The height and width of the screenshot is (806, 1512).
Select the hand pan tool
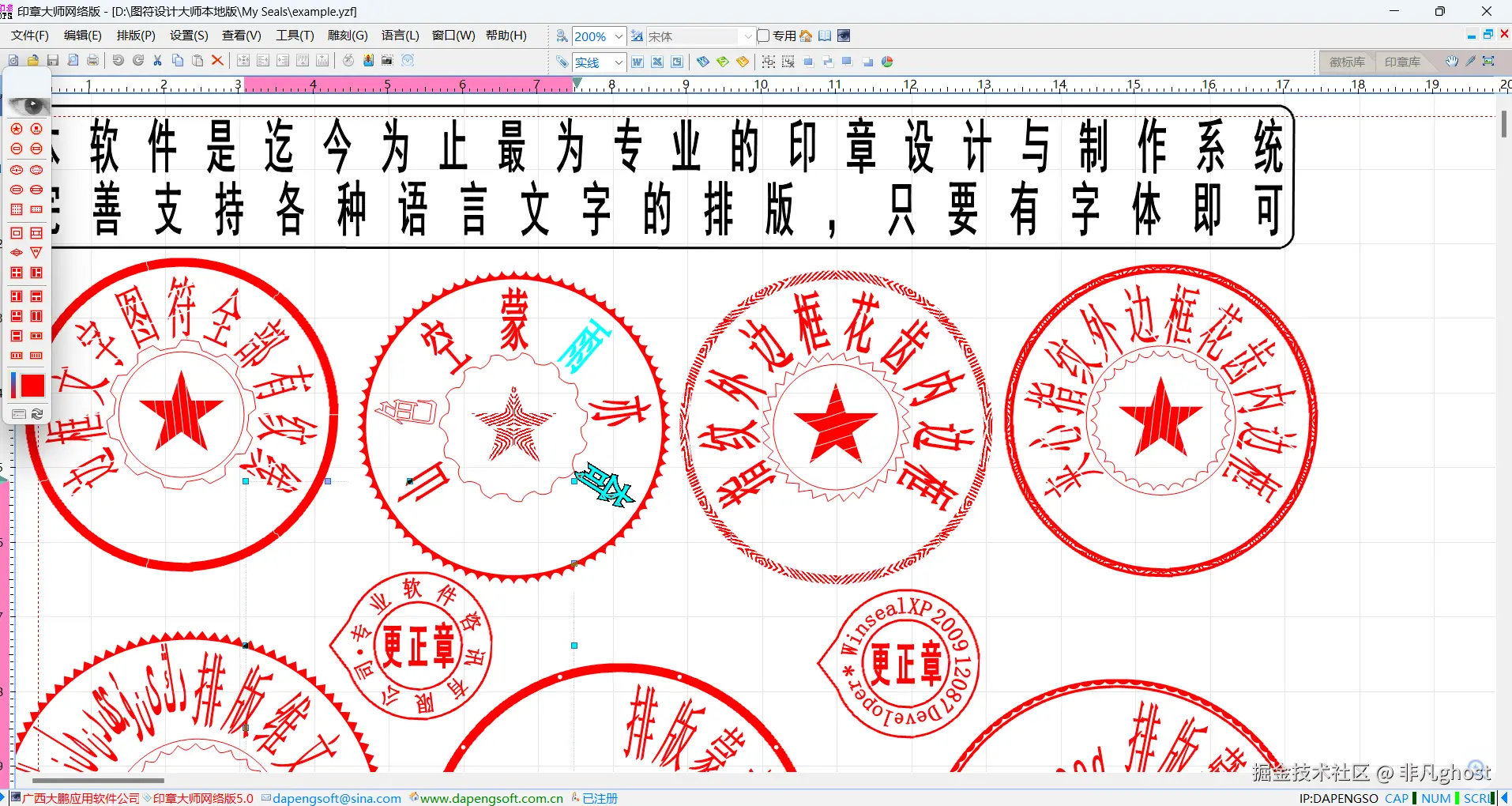[1452, 62]
